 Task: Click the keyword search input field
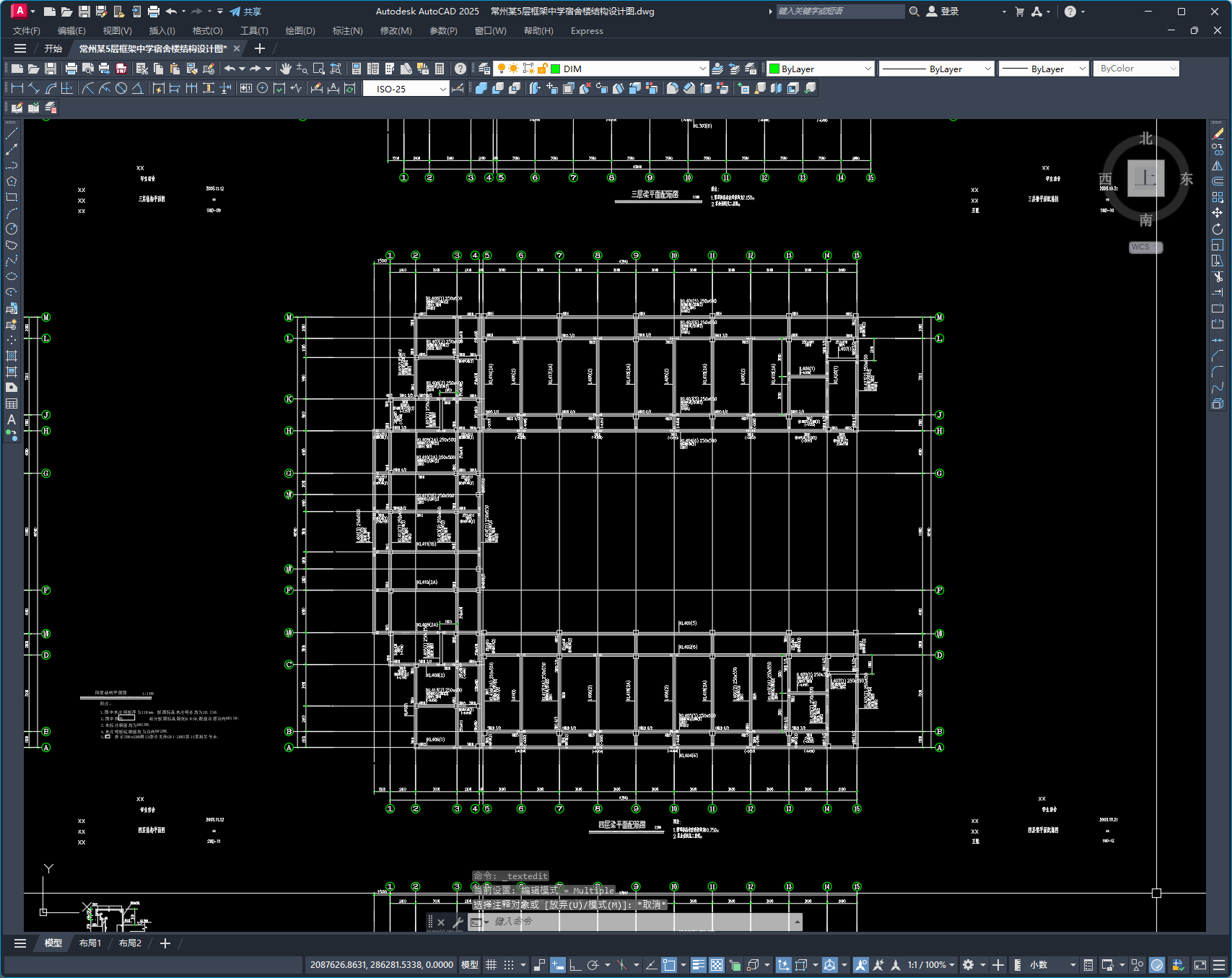(x=840, y=12)
